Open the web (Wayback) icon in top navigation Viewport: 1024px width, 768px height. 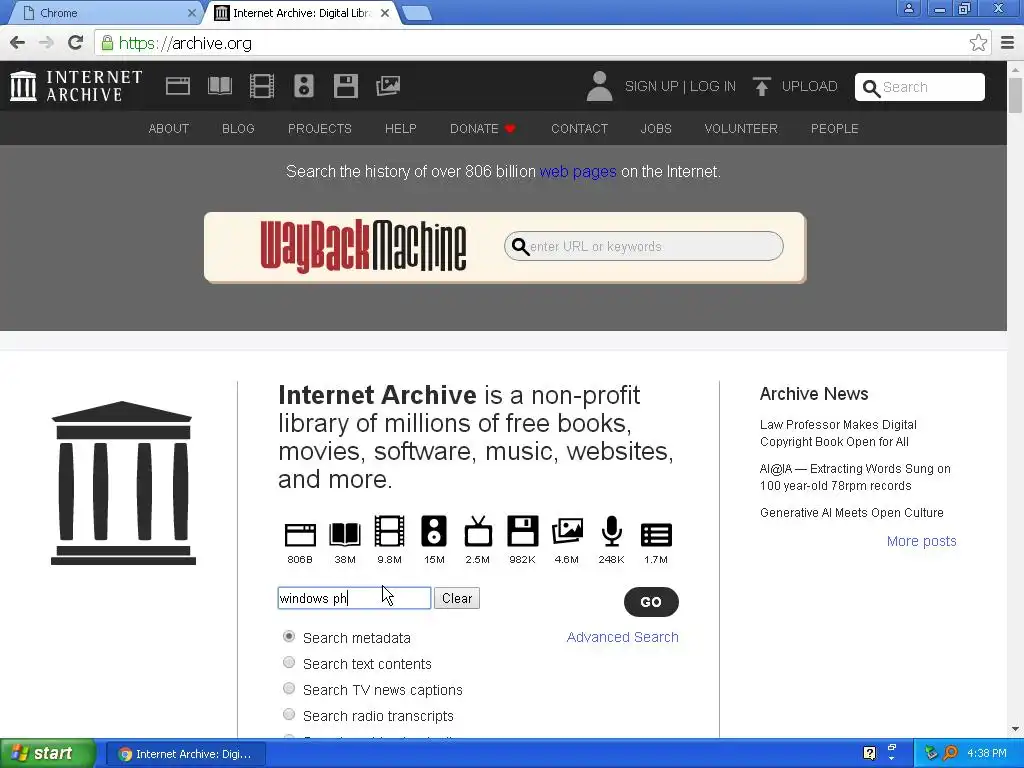point(178,86)
